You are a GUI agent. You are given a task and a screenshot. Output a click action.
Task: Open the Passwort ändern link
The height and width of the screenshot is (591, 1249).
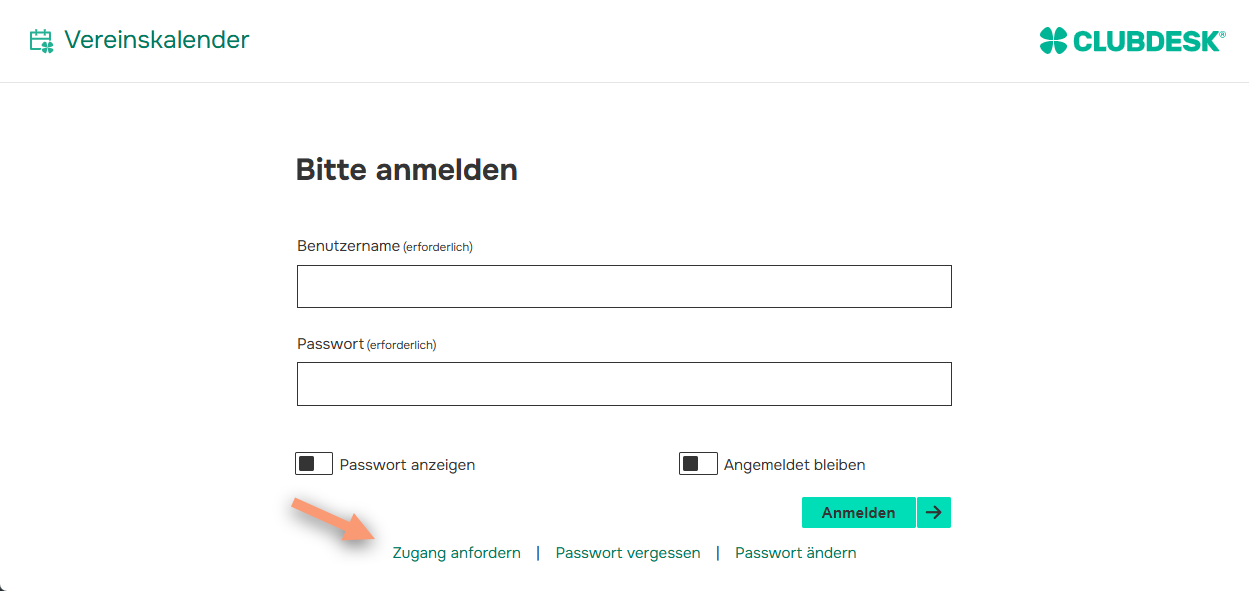795,552
